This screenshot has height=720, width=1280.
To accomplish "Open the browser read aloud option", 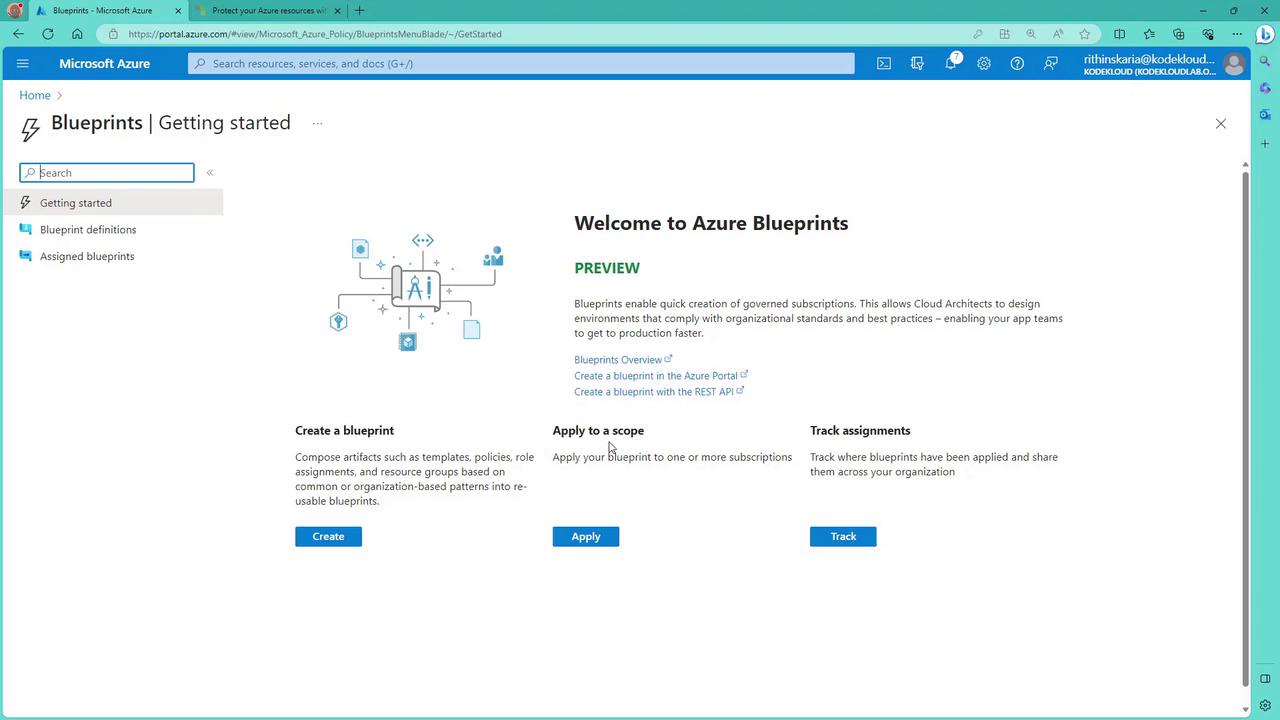I will (1057, 34).
